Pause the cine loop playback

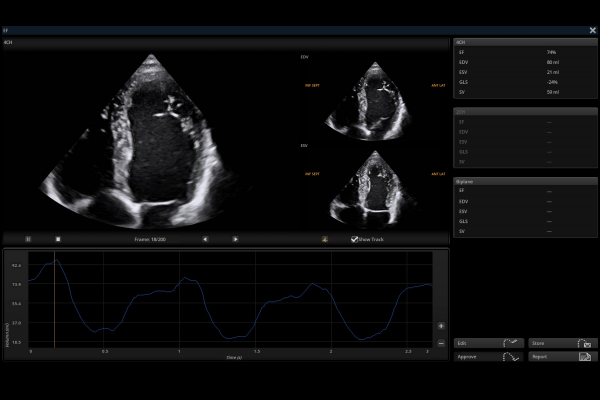(x=28, y=239)
